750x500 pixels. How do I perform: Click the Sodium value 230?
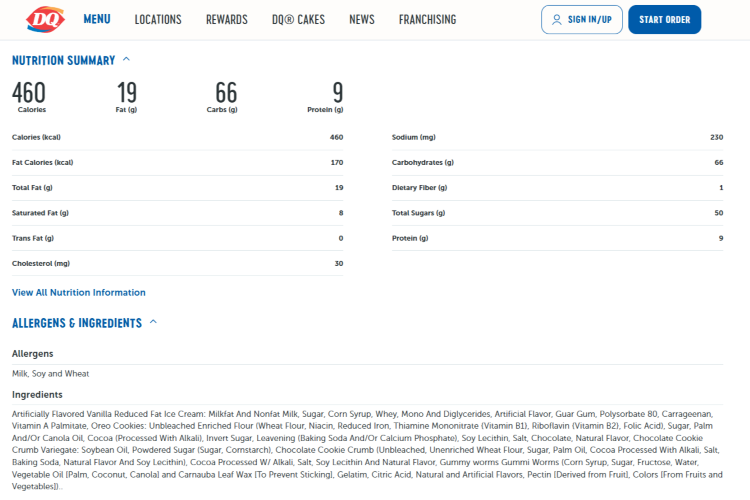[x=717, y=137]
